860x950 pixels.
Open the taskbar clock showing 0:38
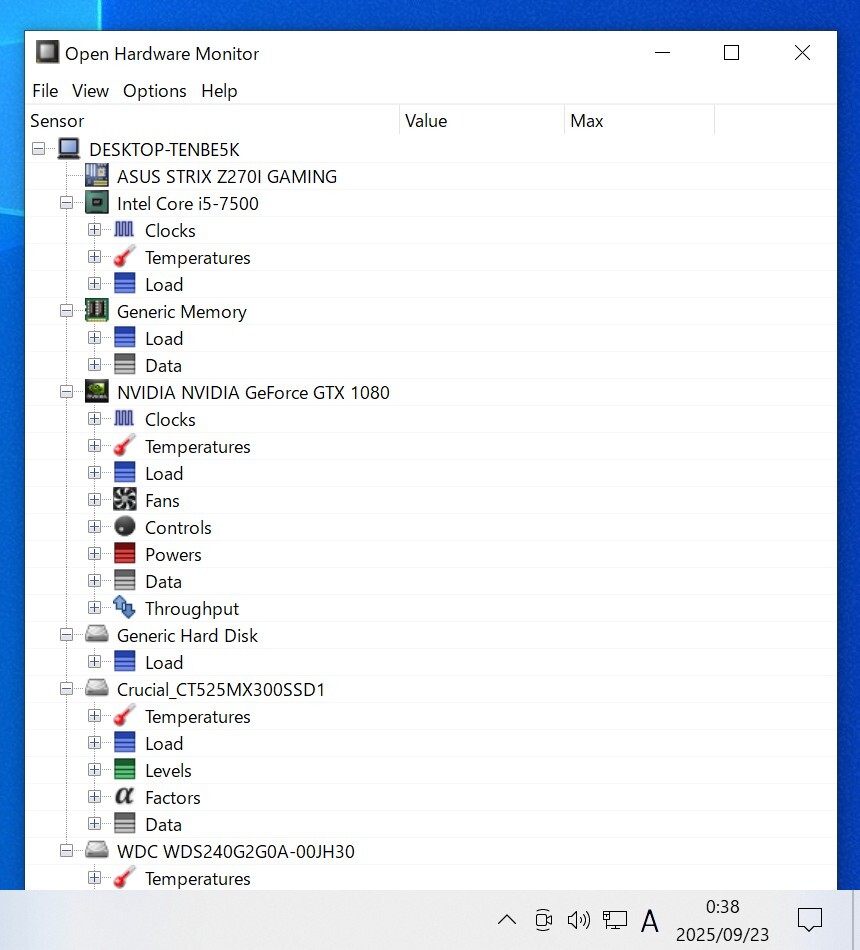(x=722, y=920)
